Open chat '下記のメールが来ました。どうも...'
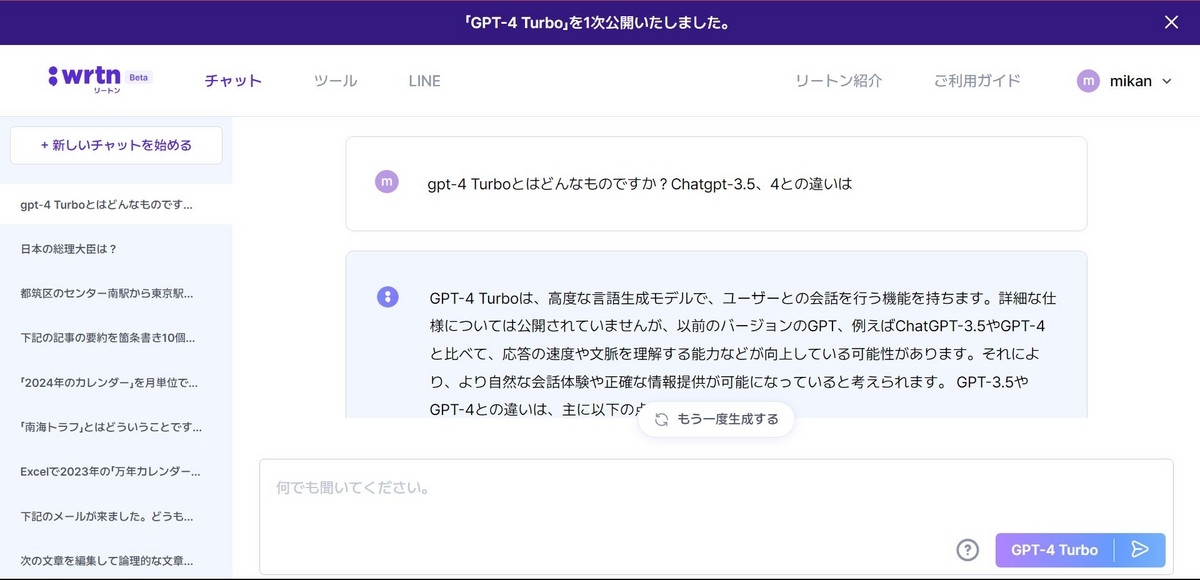1200x580 pixels. click(116, 516)
